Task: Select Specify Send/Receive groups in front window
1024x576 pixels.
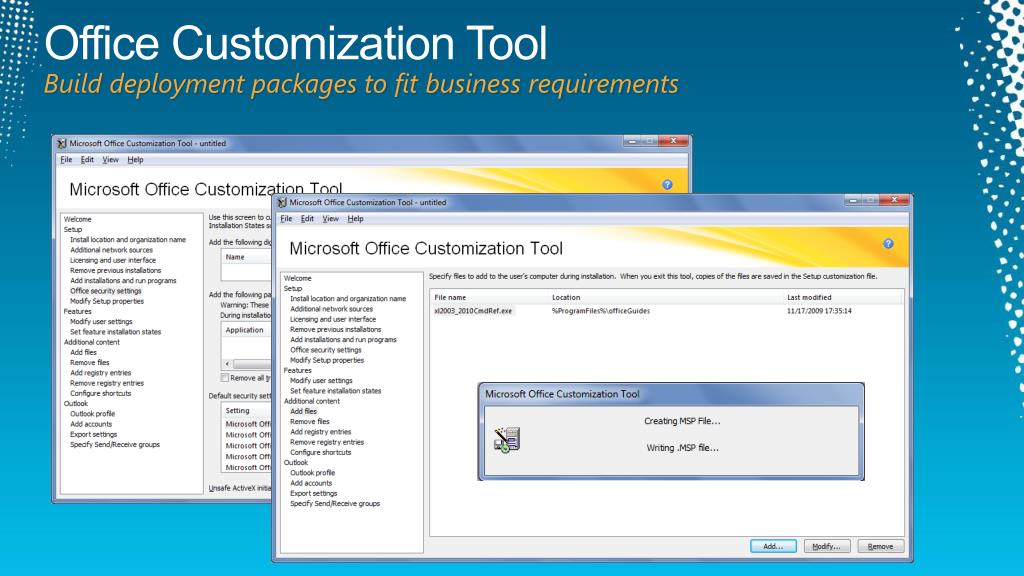Action: (x=335, y=504)
